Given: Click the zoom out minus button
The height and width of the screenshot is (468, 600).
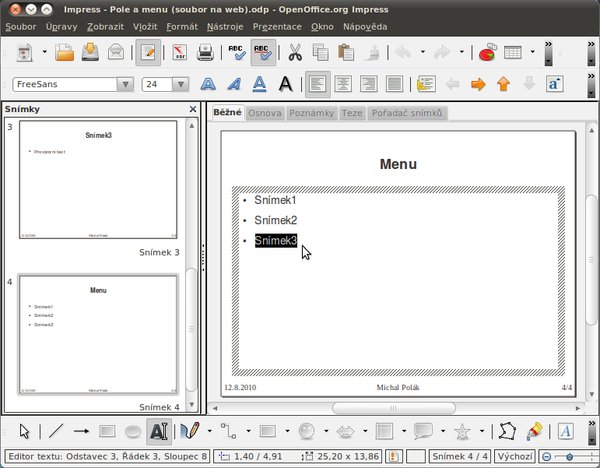Looking at the screenshot, I should (546, 457).
